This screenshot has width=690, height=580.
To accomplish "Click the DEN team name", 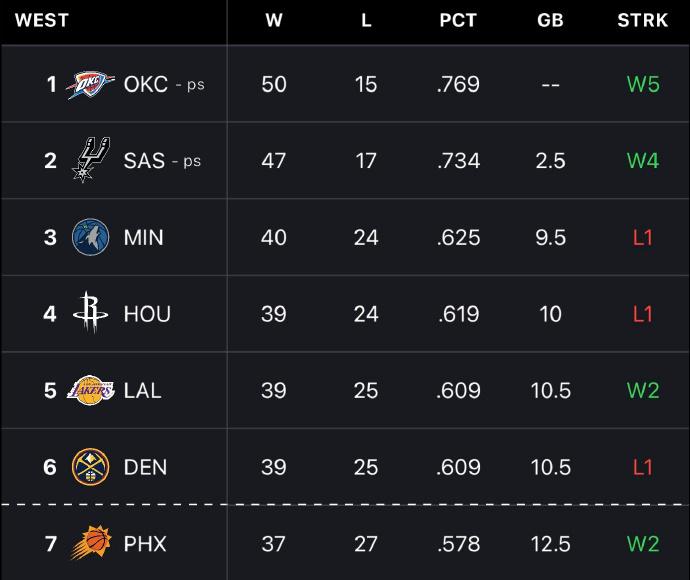I will coord(145,467).
